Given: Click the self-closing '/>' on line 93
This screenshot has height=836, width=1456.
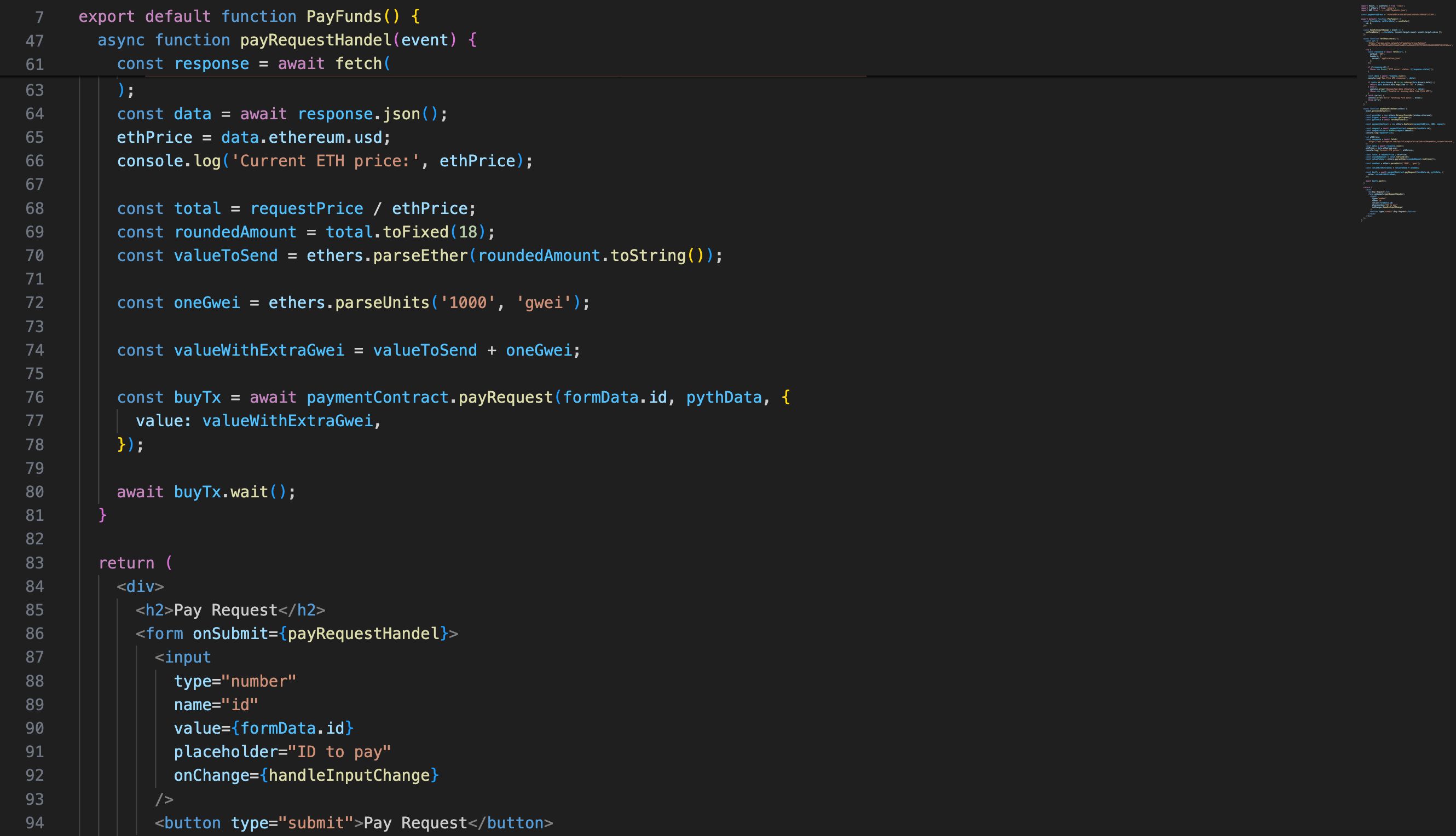Looking at the screenshot, I should [164, 799].
